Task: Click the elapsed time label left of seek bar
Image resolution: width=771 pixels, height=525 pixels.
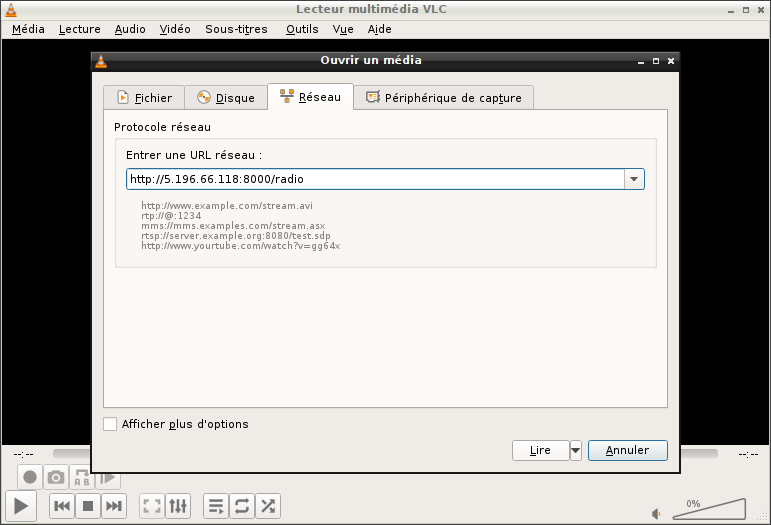Action: 24,454
